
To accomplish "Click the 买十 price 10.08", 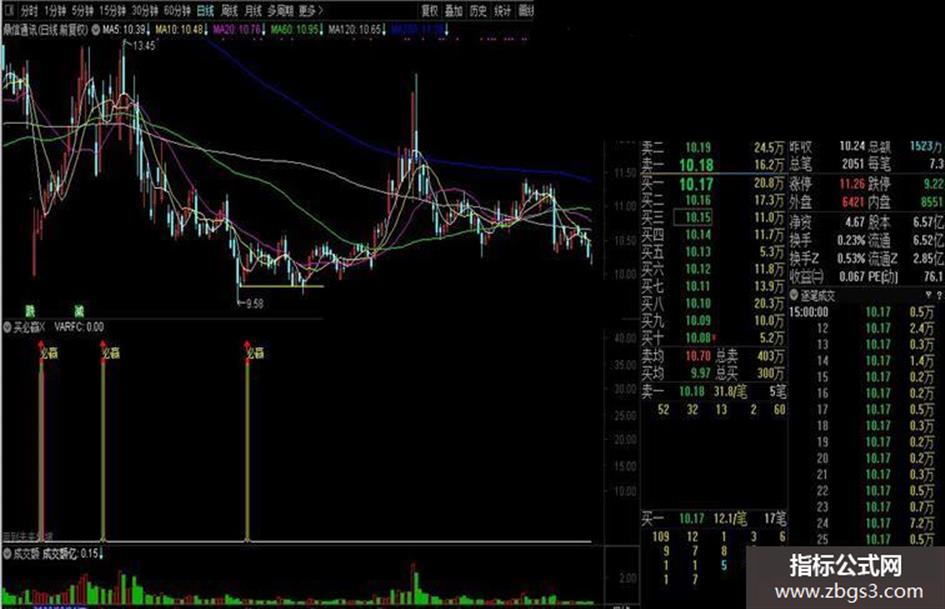I will [x=698, y=338].
